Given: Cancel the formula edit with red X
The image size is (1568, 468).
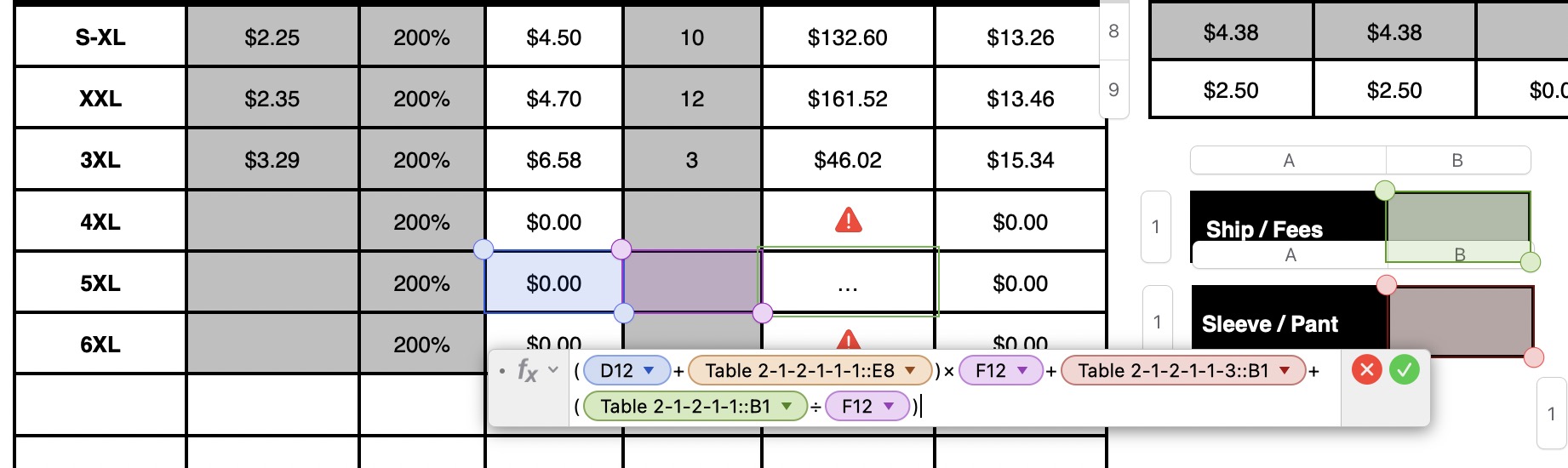Looking at the screenshot, I should pos(1367,370).
